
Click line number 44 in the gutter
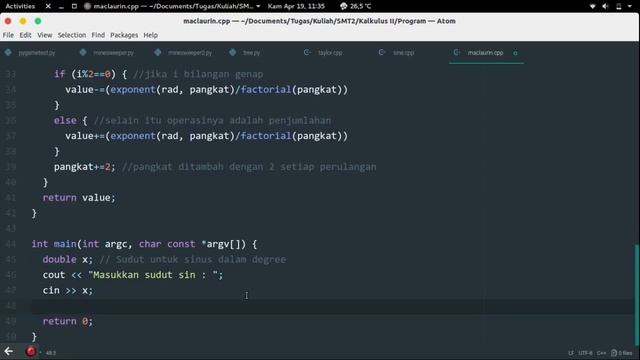click(x=11, y=244)
